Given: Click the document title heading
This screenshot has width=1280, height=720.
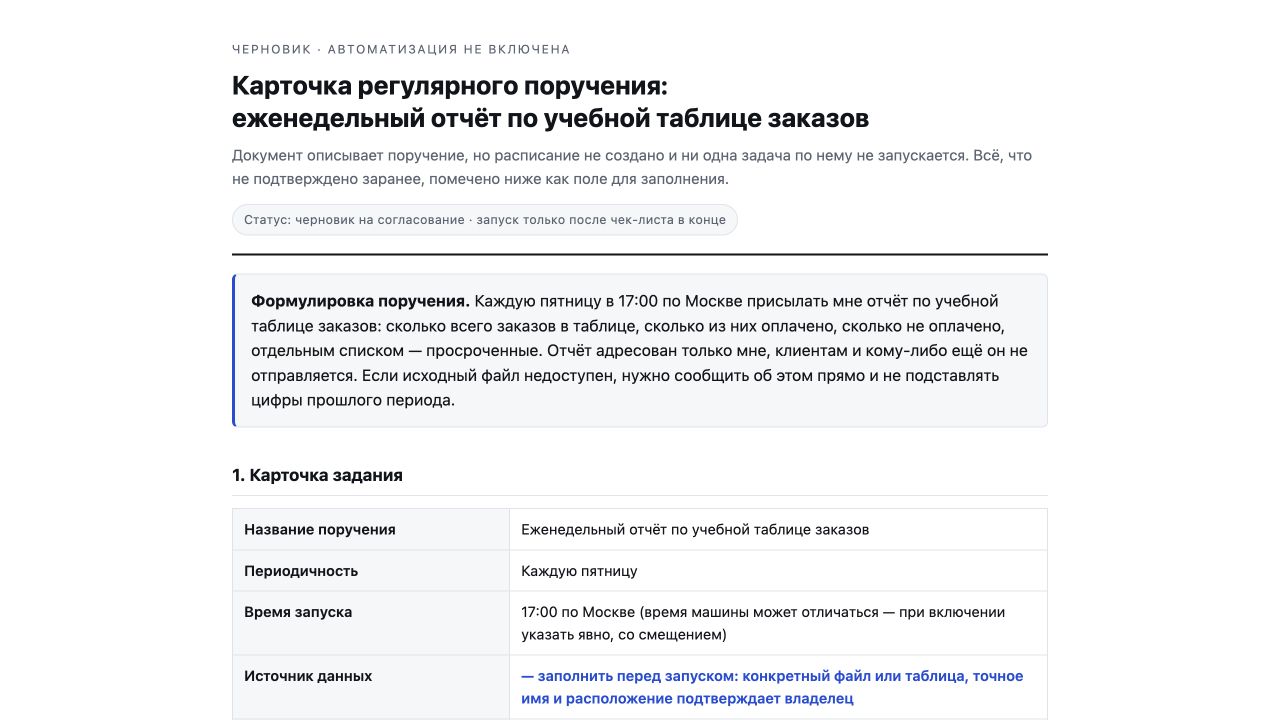Looking at the screenshot, I should pyautogui.click(x=550, y=102).
